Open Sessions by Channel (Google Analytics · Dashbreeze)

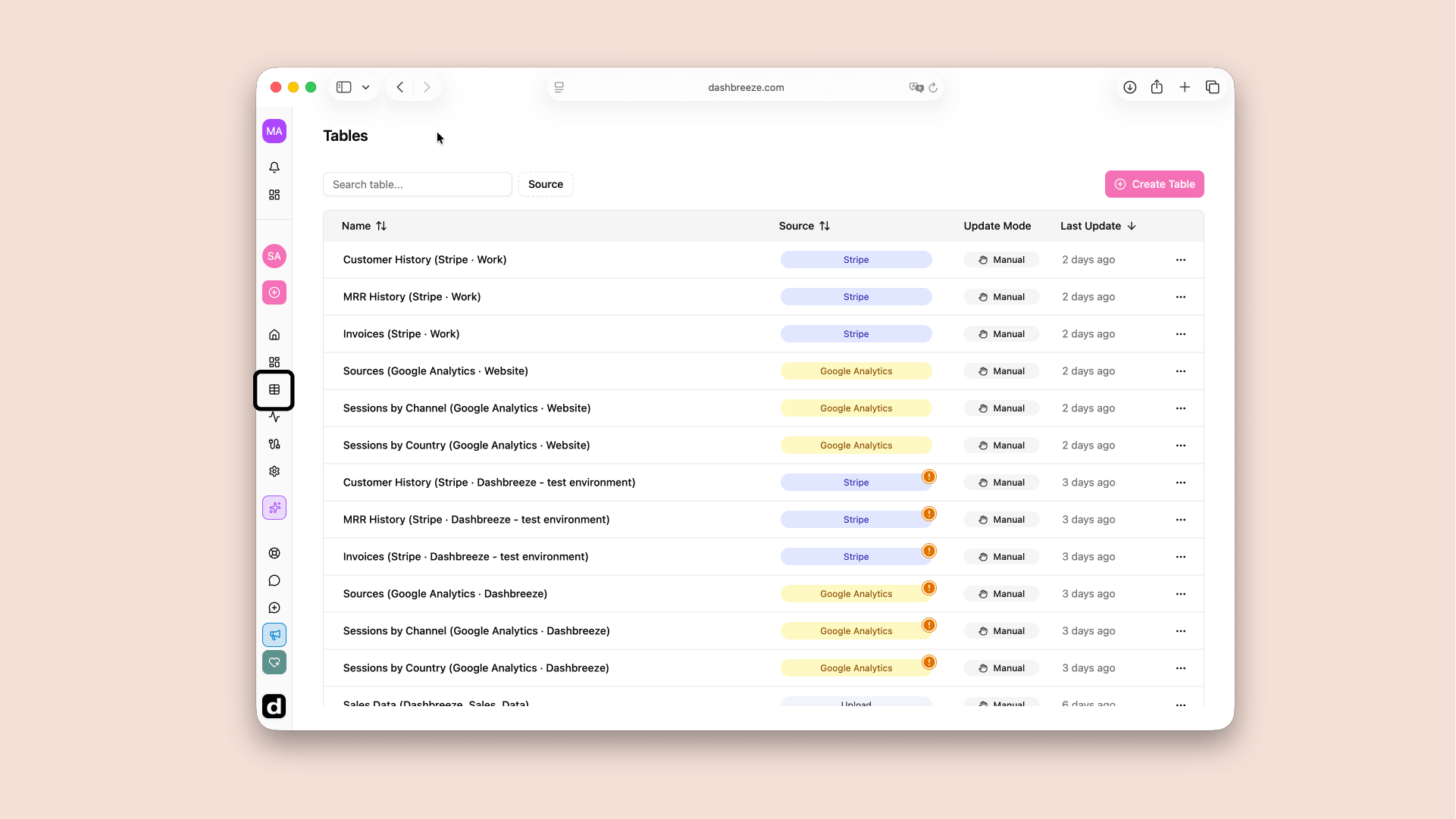(x=476, y=631)
